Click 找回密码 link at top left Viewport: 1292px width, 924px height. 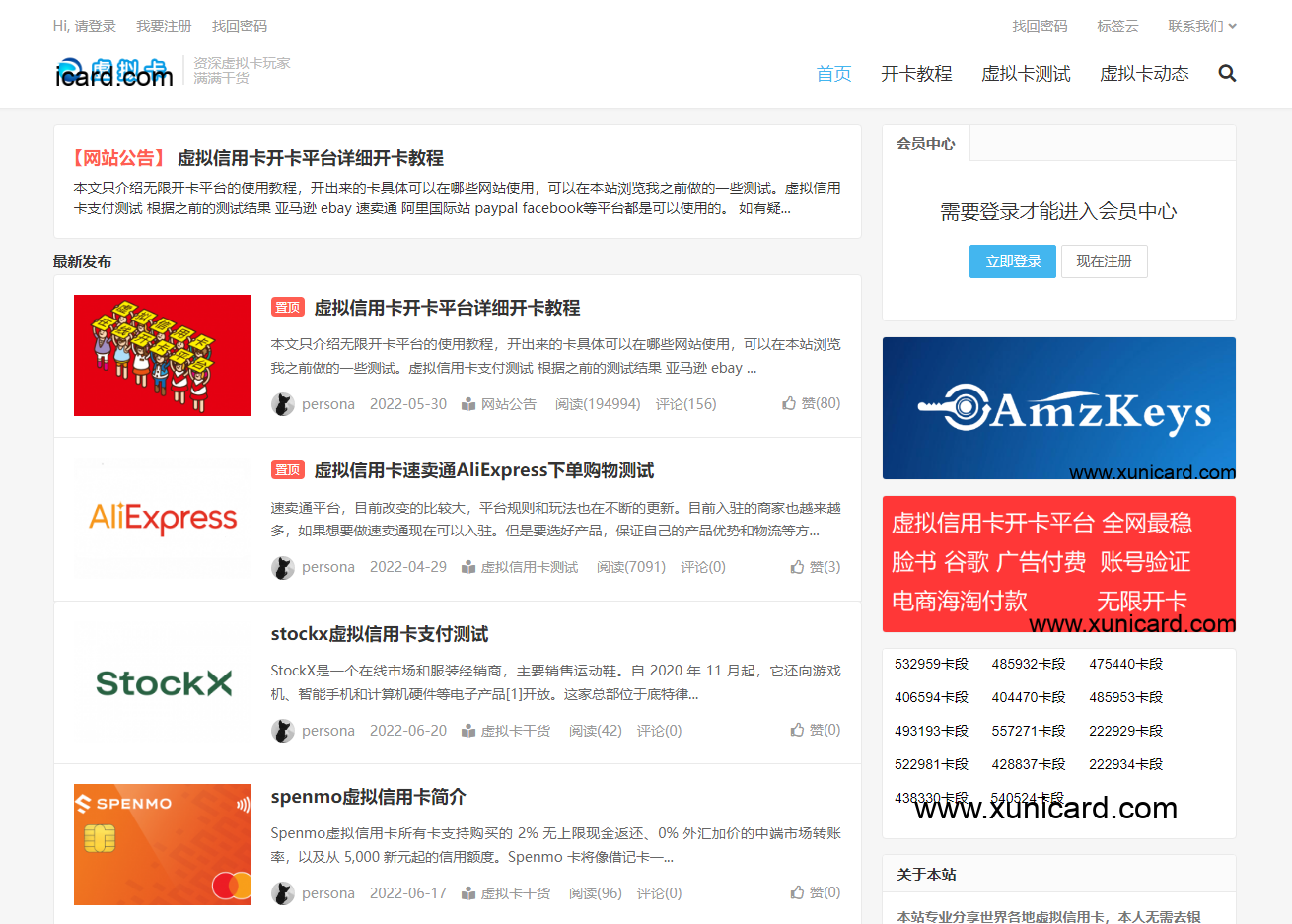(x=240, y=26)
